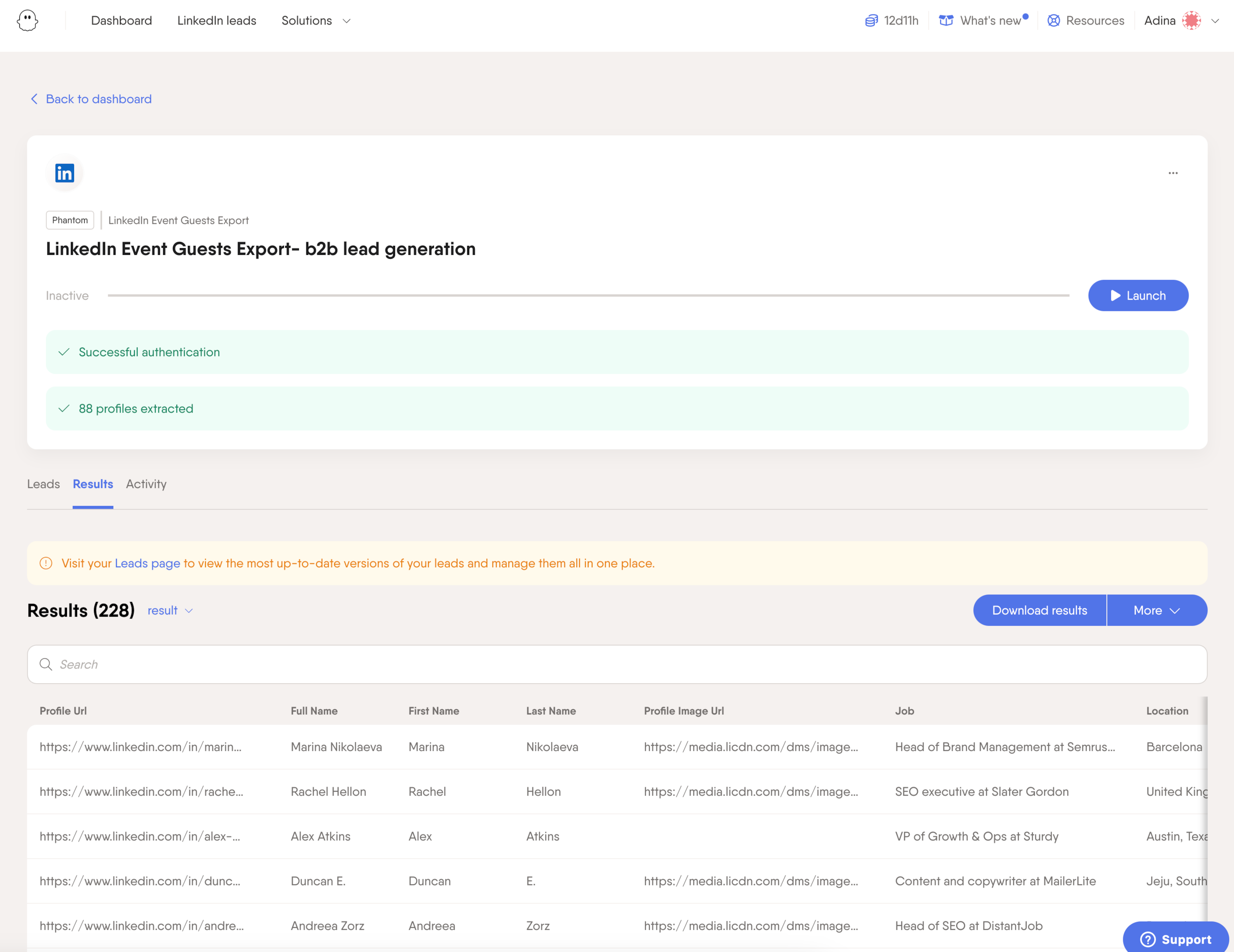This screenshot has height=952, width=1234.
Task: Click Alex Atkins' profile URL cell
Action: coord(140,836)
